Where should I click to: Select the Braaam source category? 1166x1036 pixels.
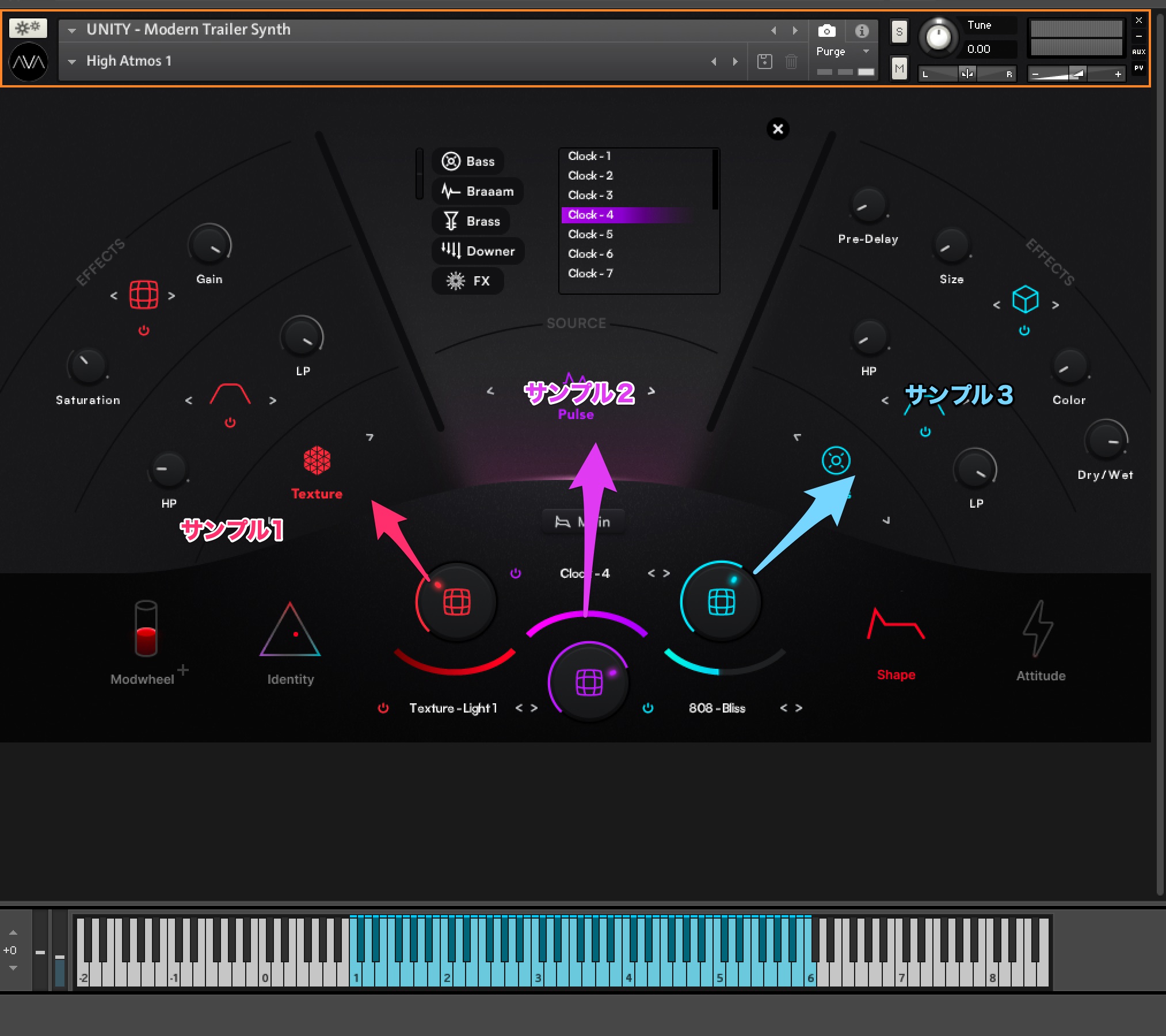click(x=478, y=192)
